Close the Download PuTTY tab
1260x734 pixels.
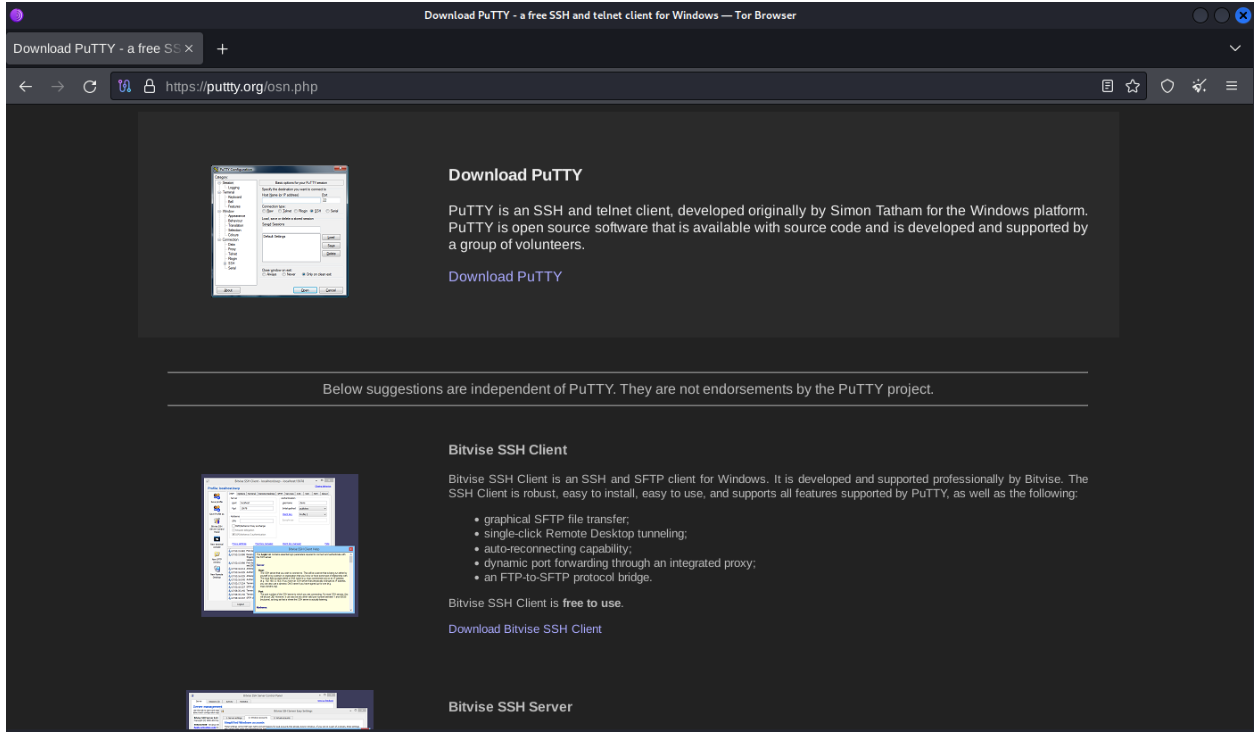188,48
